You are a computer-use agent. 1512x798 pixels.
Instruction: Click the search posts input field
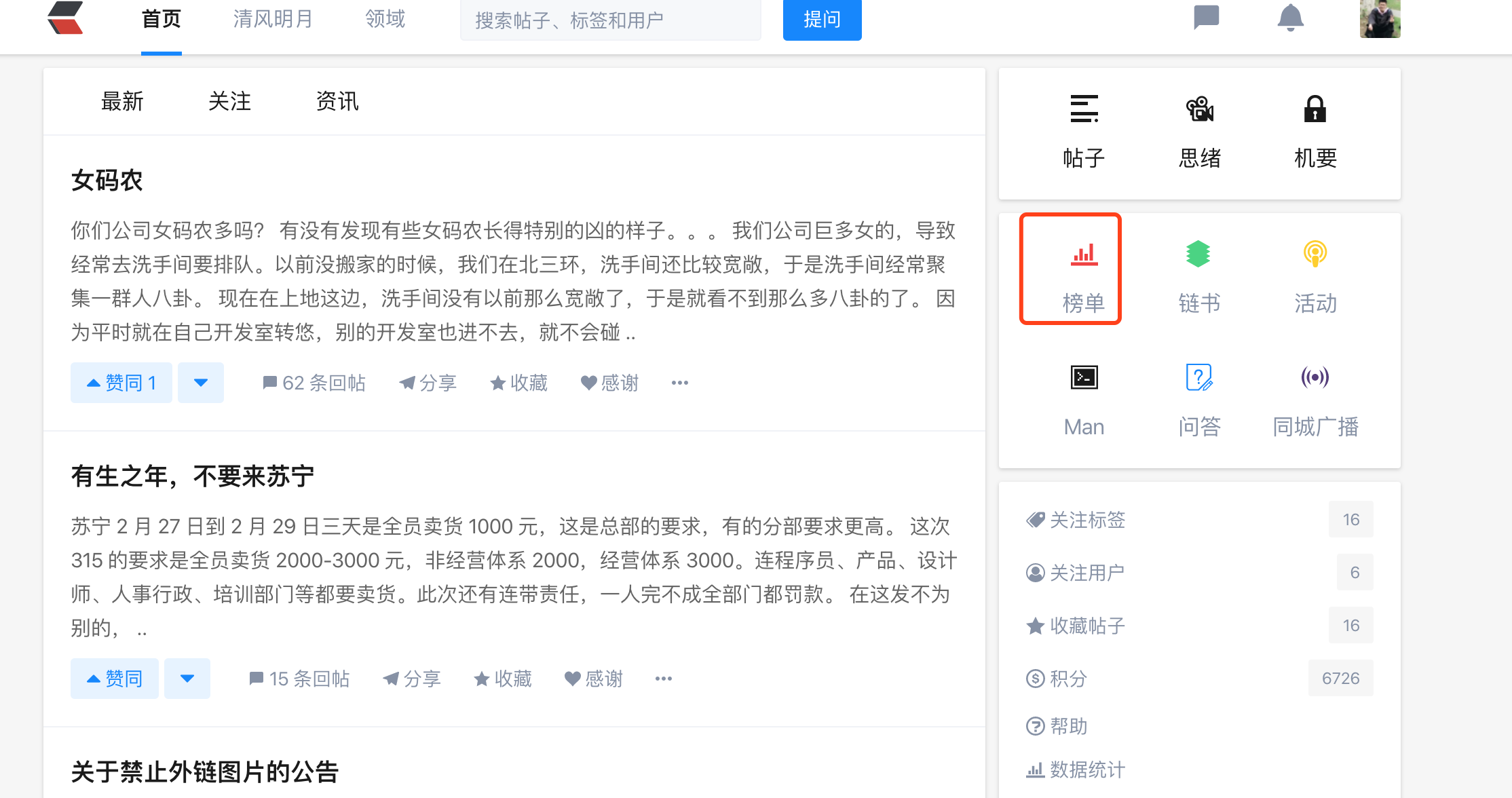coord(610,20)
